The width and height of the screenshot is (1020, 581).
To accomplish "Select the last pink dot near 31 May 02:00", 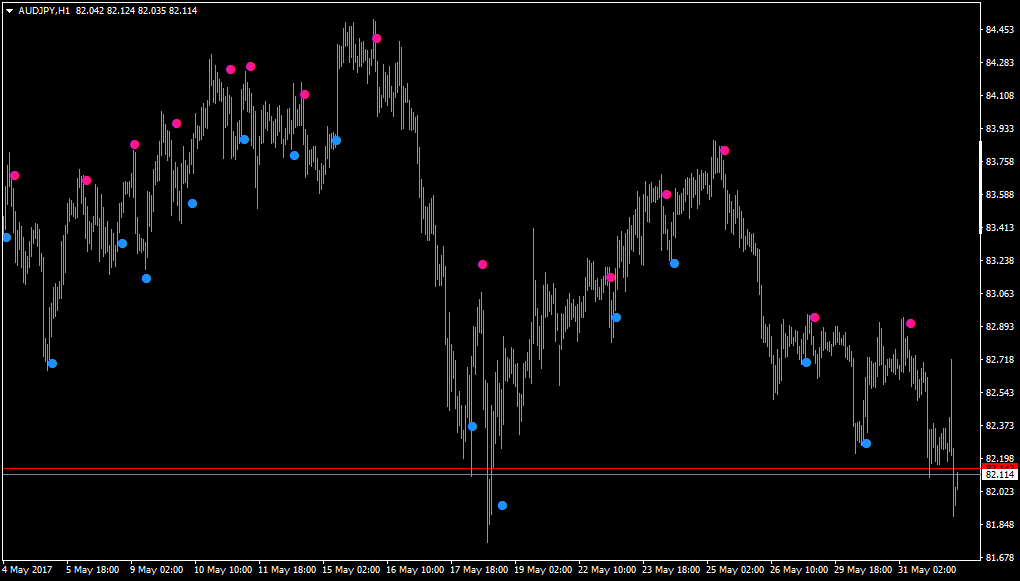I will (911, 323).
